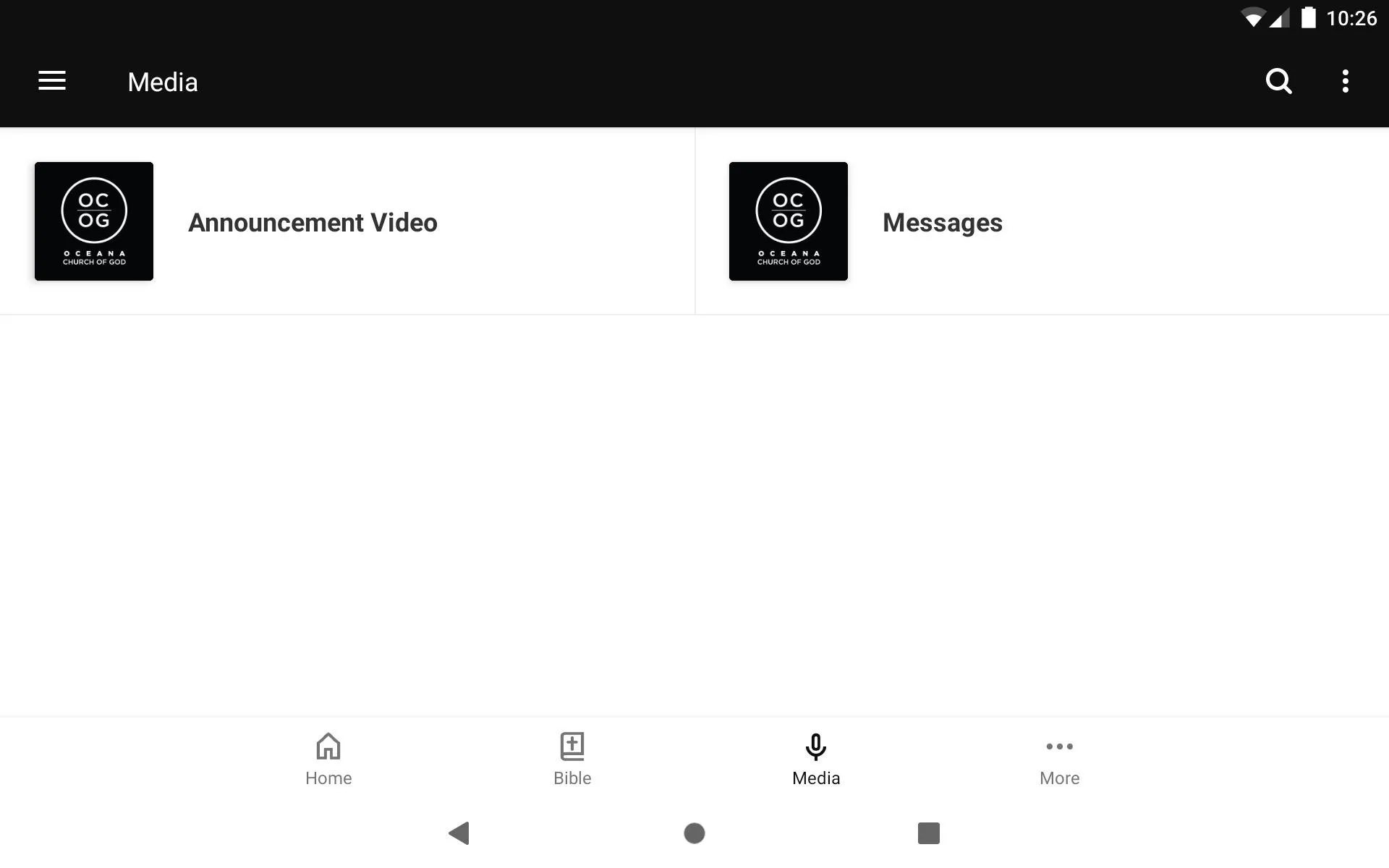Click the OCOG Announcement Video thumbnail icon
1389x868 pixels.
pos(94,221)
